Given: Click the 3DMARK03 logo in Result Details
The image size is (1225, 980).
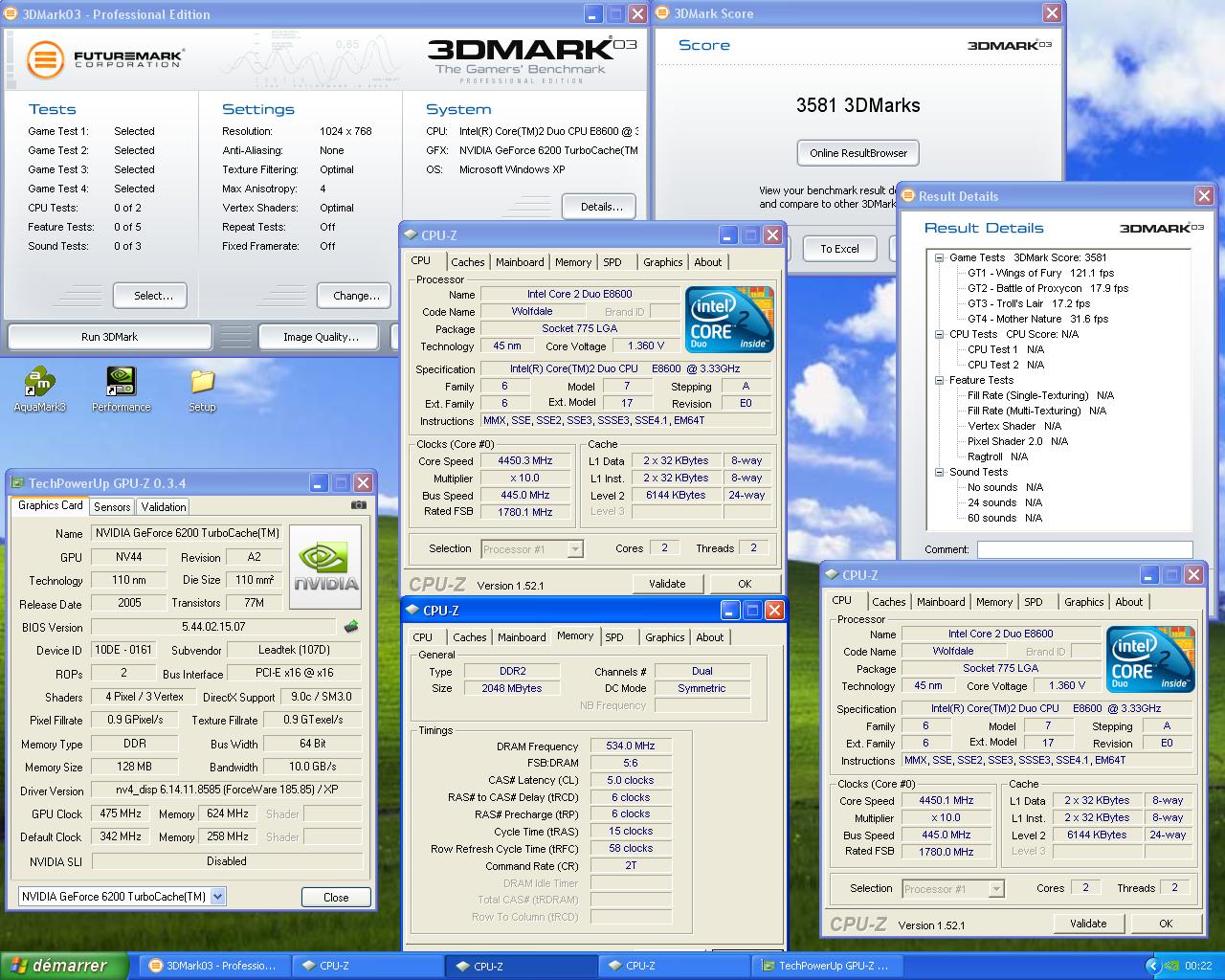Looking at the screenshot, I should 1162,228.
